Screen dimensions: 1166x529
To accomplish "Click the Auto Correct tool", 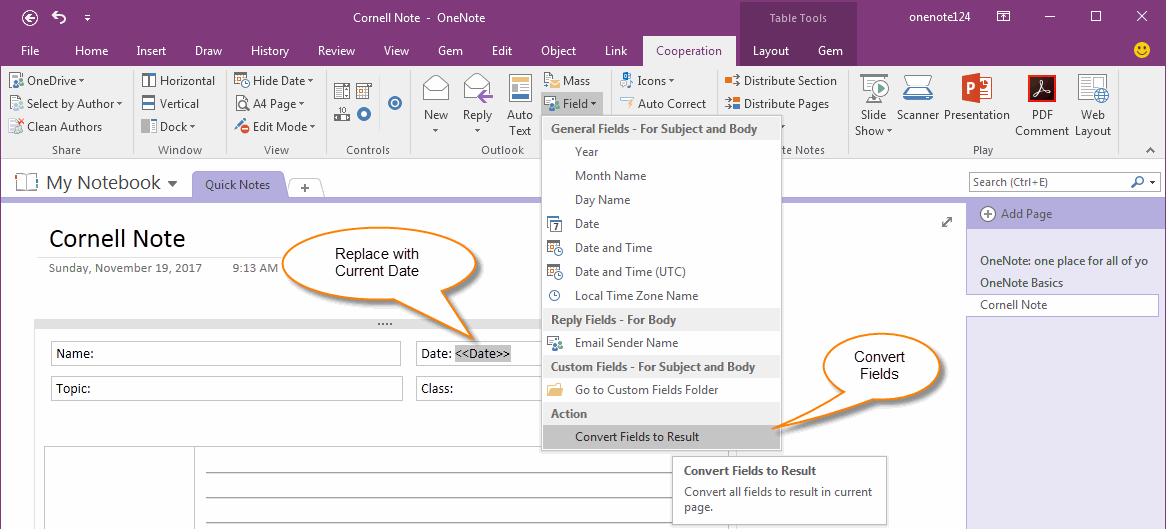I will pos(663,103).
